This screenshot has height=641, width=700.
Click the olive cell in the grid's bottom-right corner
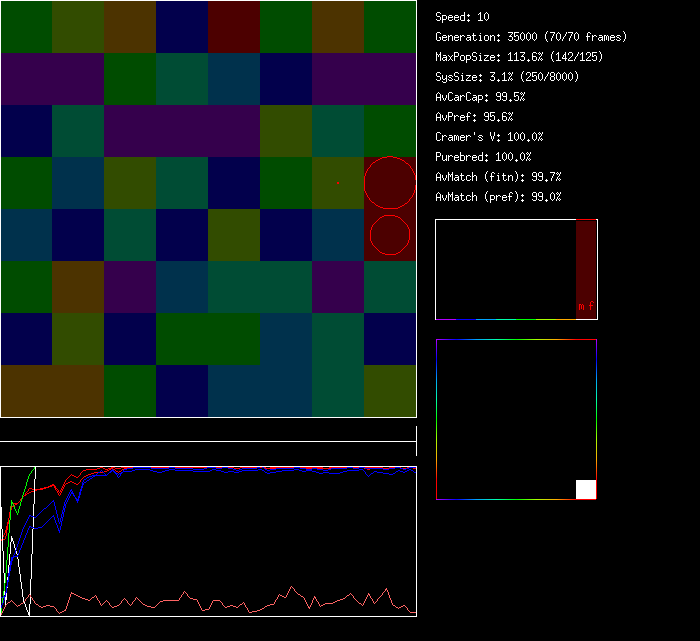coord(390,391)
